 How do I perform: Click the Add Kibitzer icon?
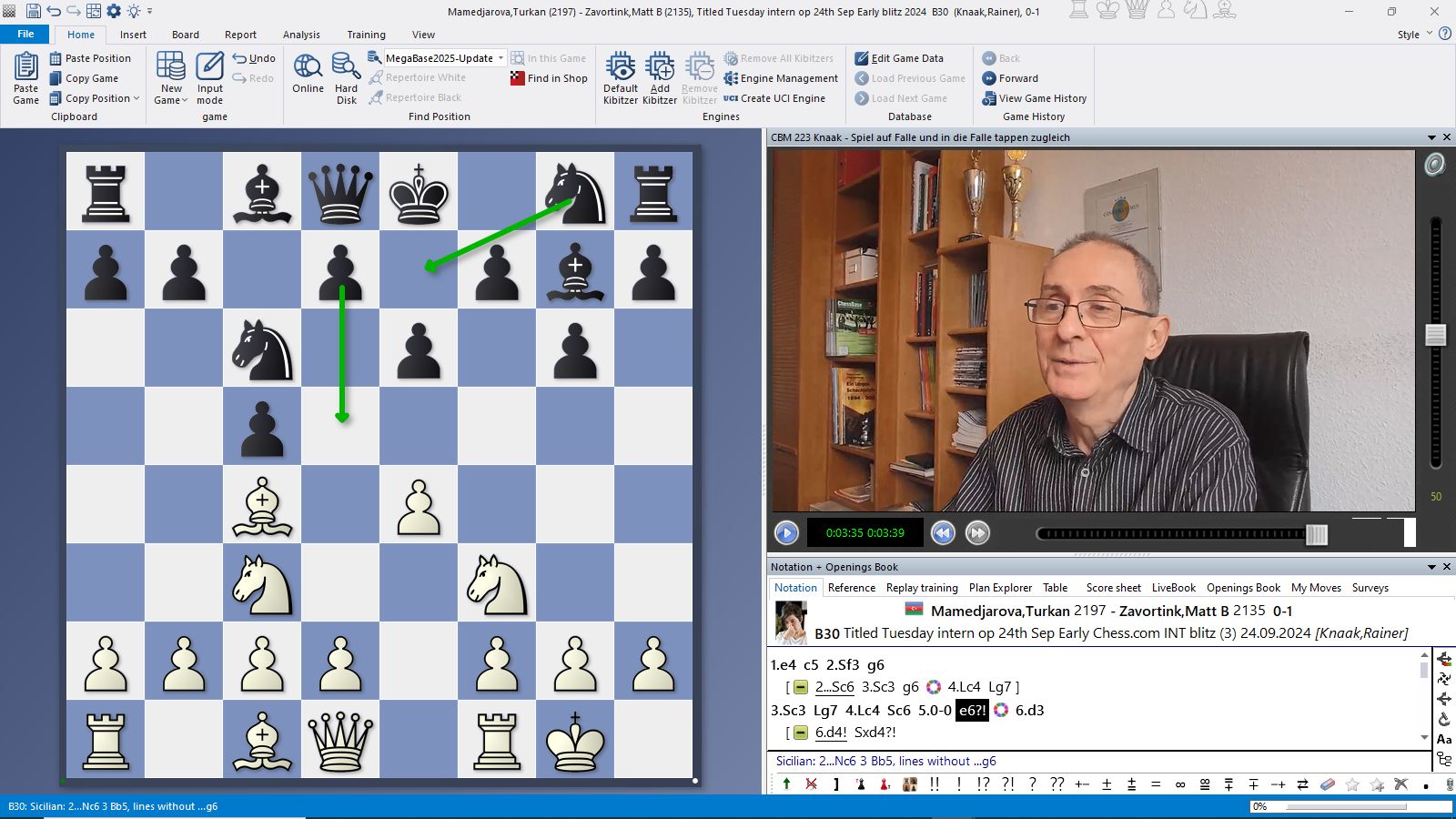660,68
